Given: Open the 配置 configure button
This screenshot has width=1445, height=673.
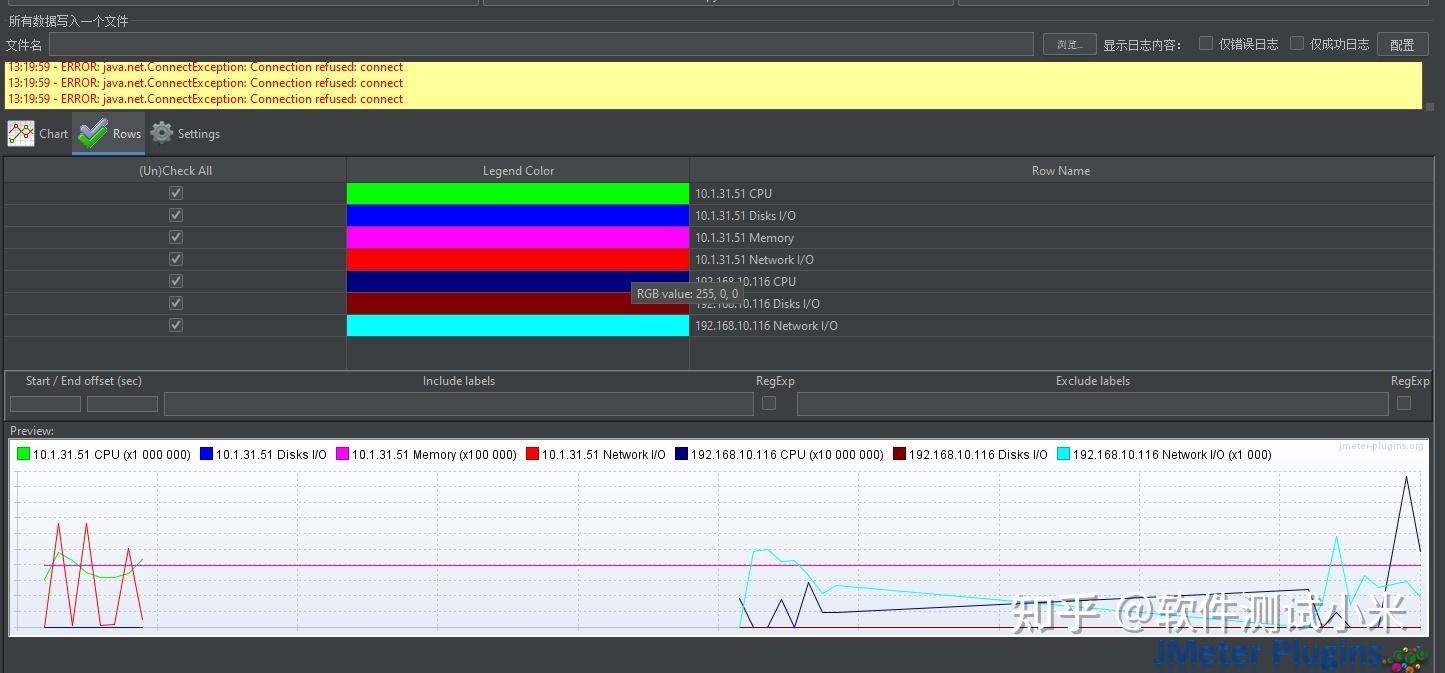Looking at the screenshot, I should pyautogui.click(x=1402, y=44).
